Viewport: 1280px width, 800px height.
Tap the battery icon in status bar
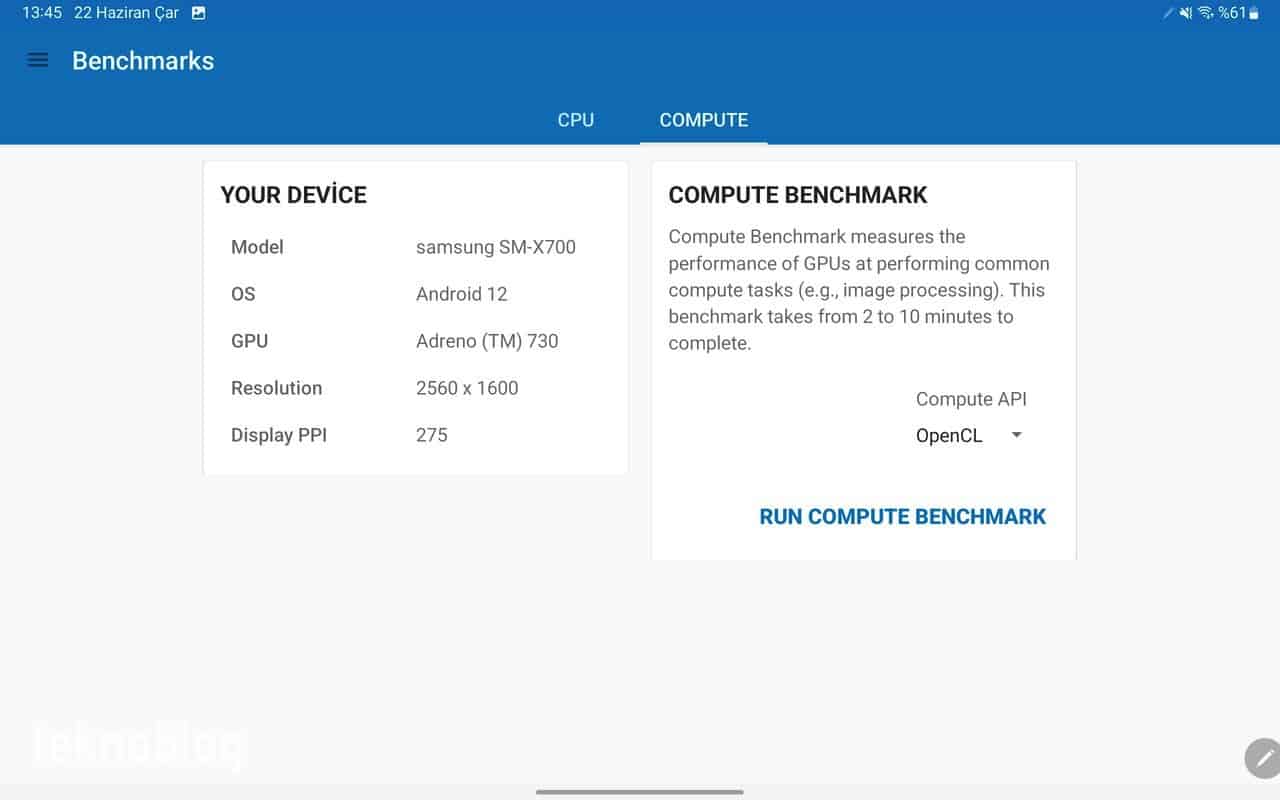[1254, 13]
